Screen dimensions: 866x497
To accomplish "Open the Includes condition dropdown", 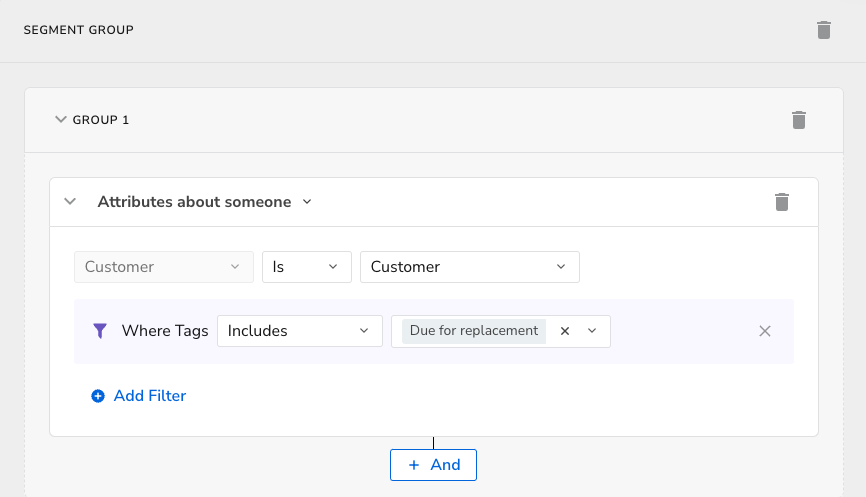I will click(x=299, y=331).
